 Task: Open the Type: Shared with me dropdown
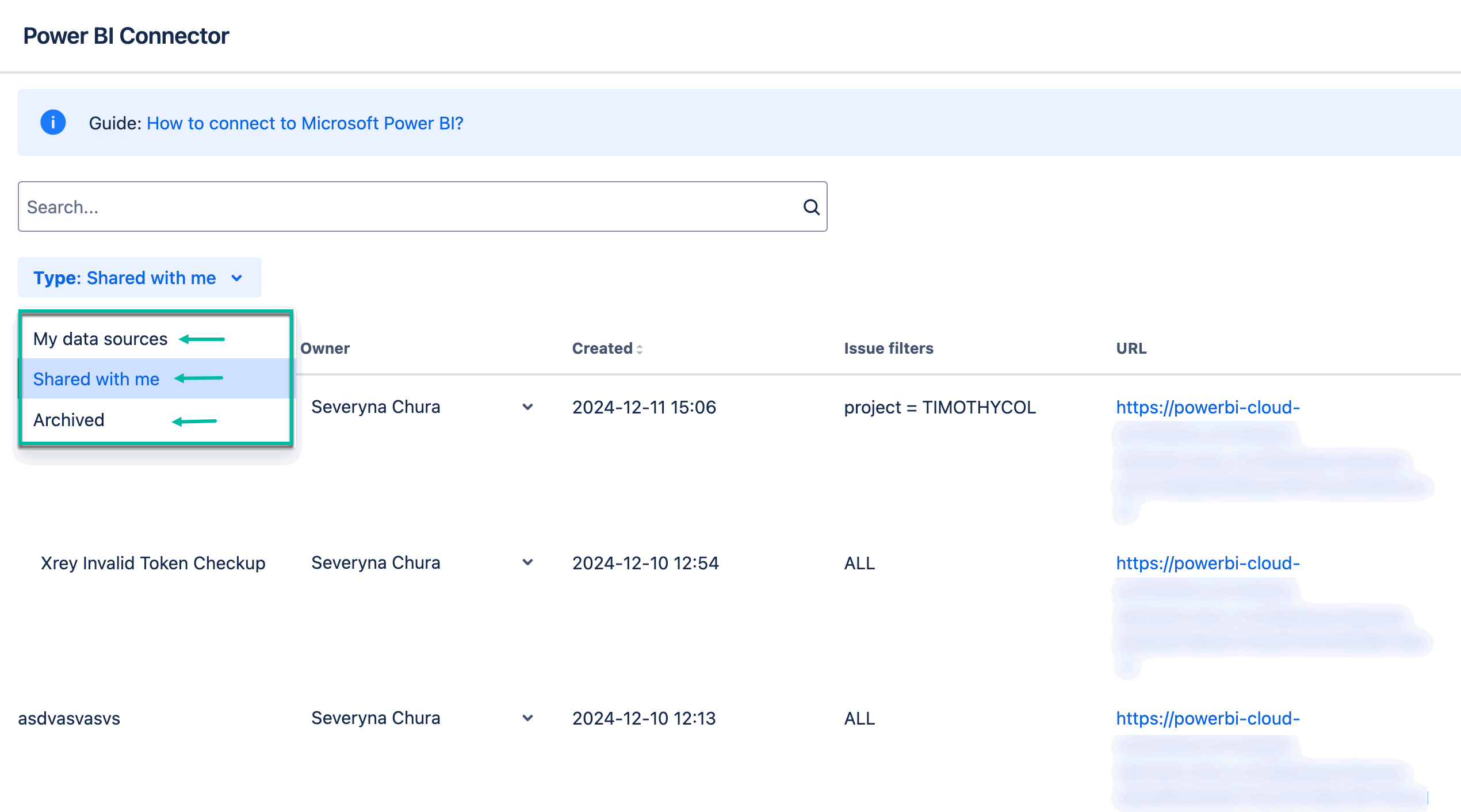[x=138, y=278]
